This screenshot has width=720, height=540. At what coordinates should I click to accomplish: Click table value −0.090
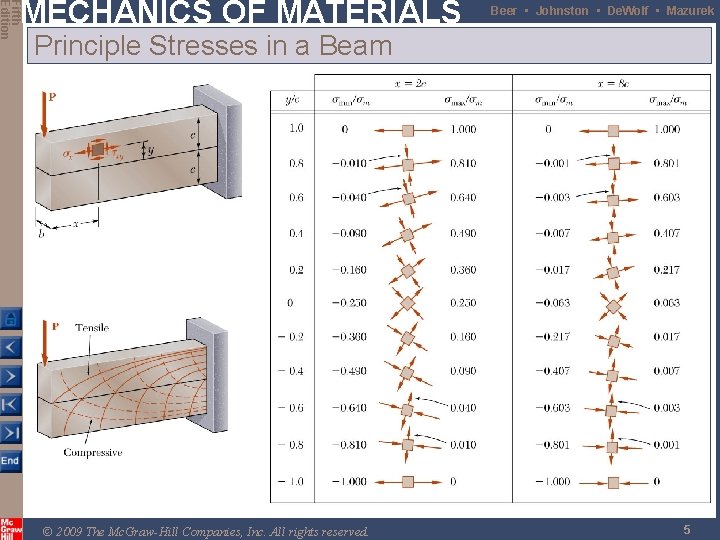tap(349, 233)
